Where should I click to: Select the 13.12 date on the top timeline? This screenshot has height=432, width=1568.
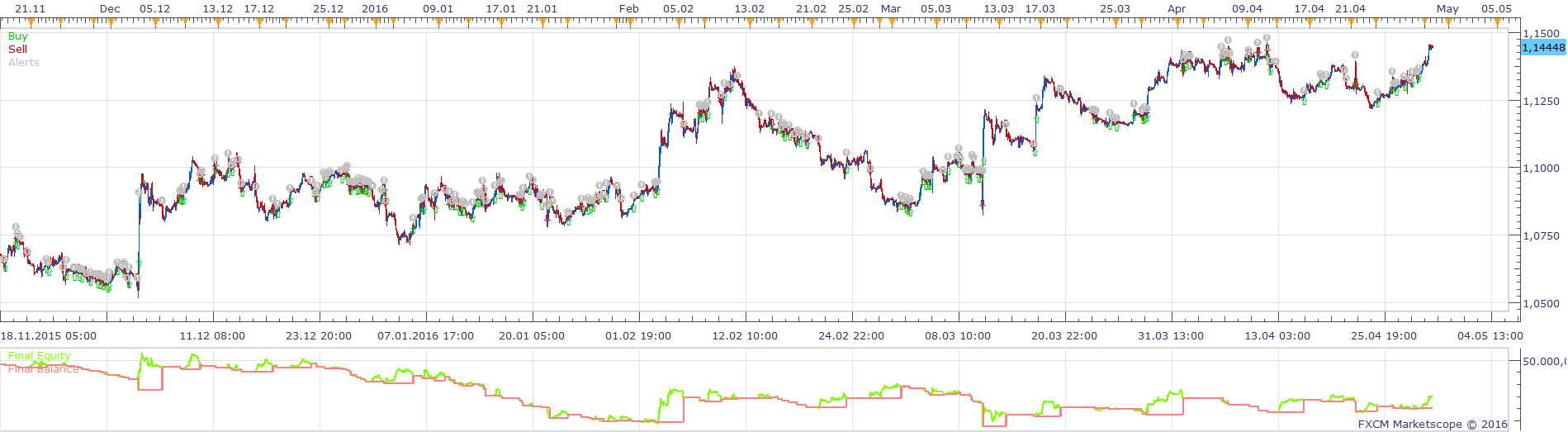218,9
